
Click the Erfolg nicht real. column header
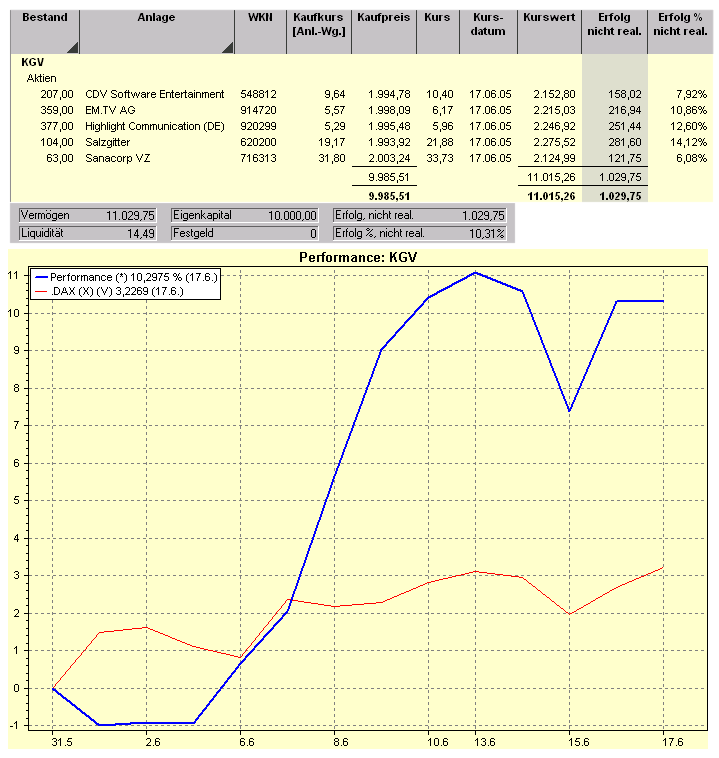tap(615, 32)
